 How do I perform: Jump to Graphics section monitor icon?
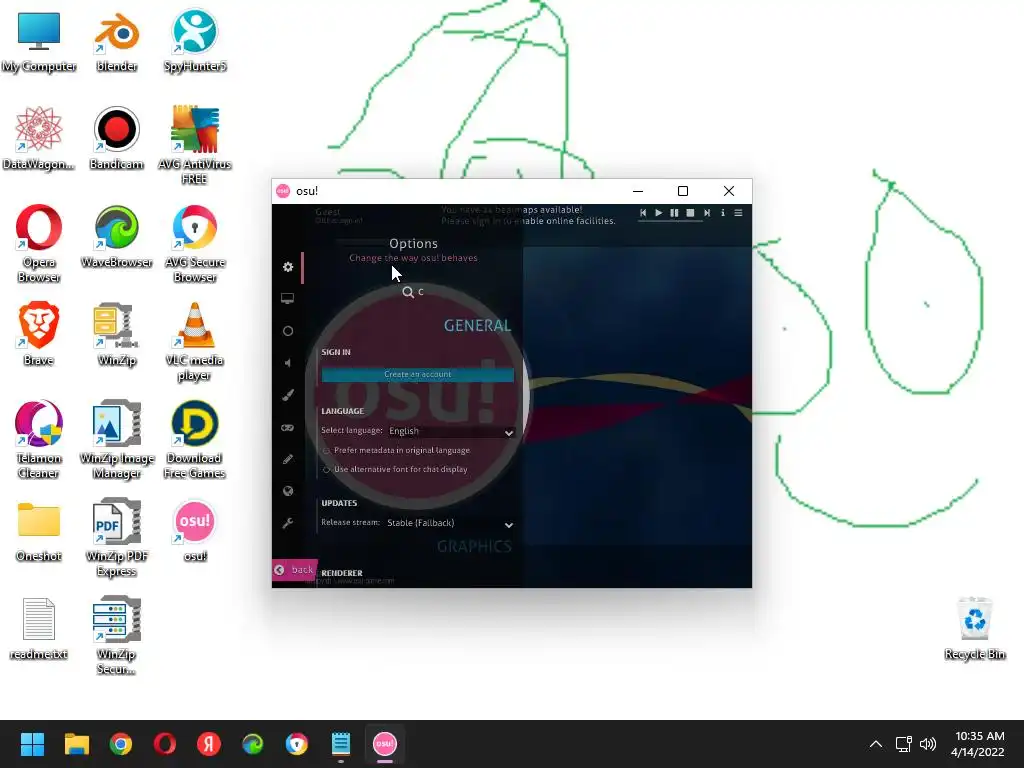pyautogui.click(x=287, y=298)
